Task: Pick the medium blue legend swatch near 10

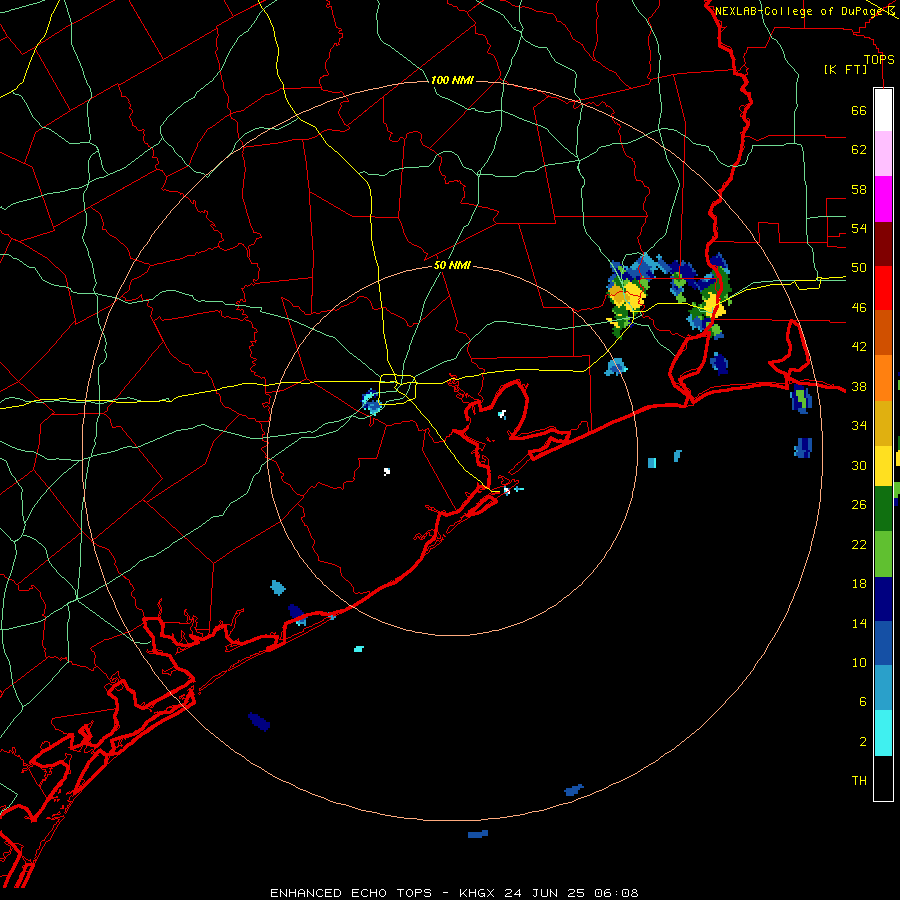Action: click(x=883, y=643)
